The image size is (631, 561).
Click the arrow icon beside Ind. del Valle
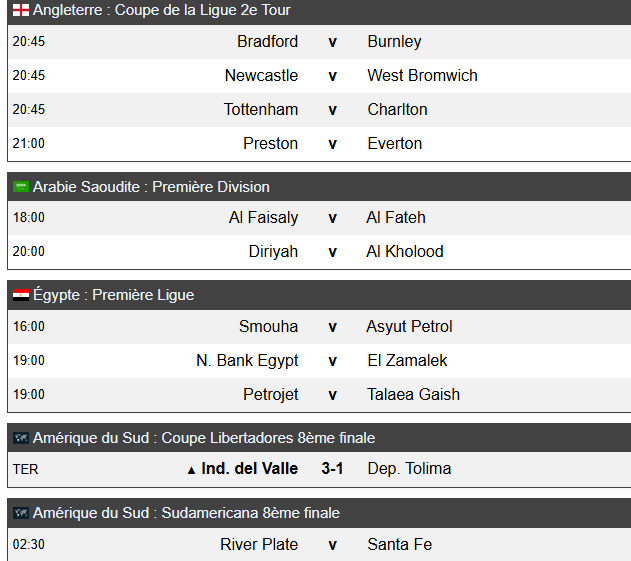click(192, 470)
